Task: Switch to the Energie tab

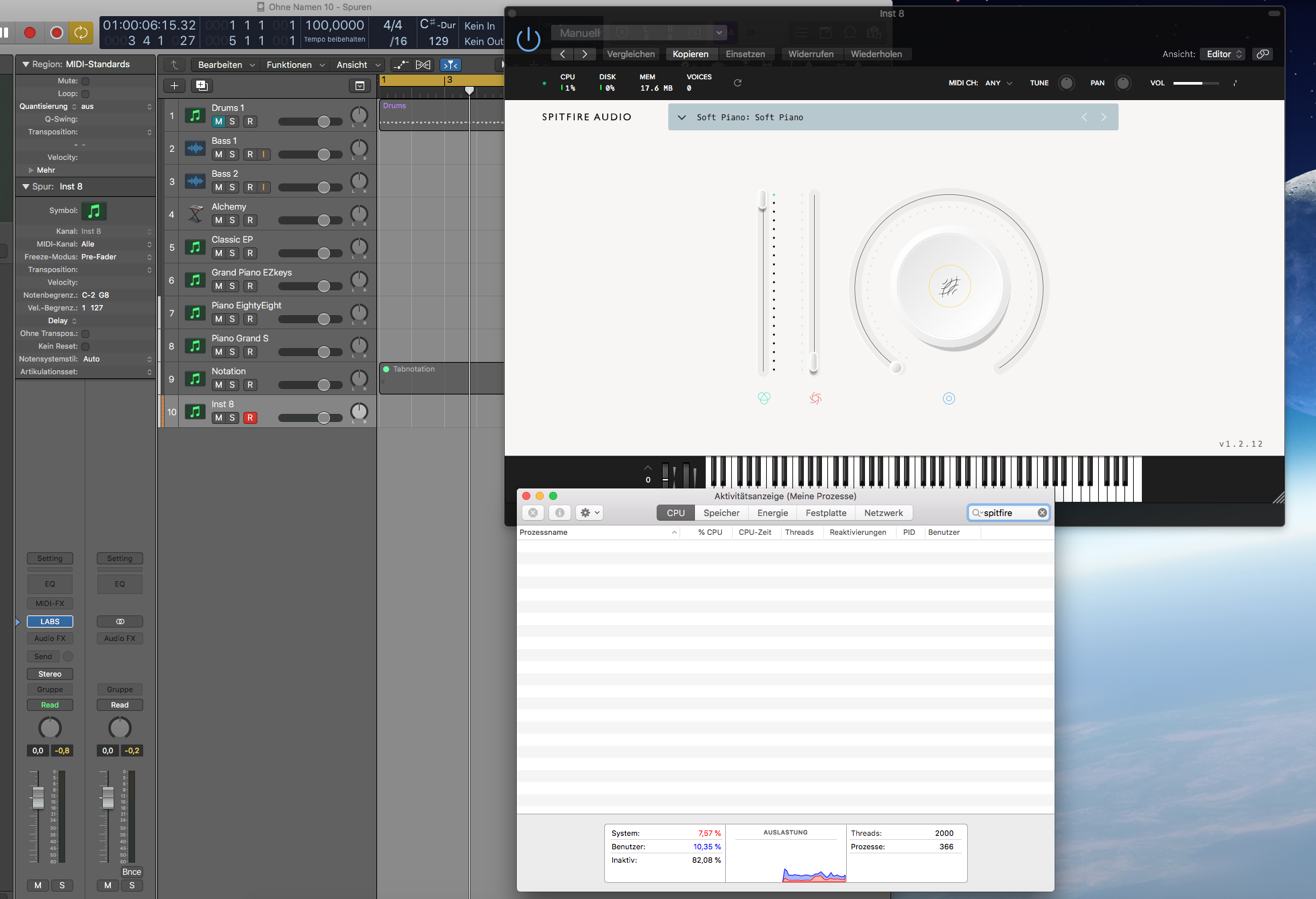Action: (772, 513)
